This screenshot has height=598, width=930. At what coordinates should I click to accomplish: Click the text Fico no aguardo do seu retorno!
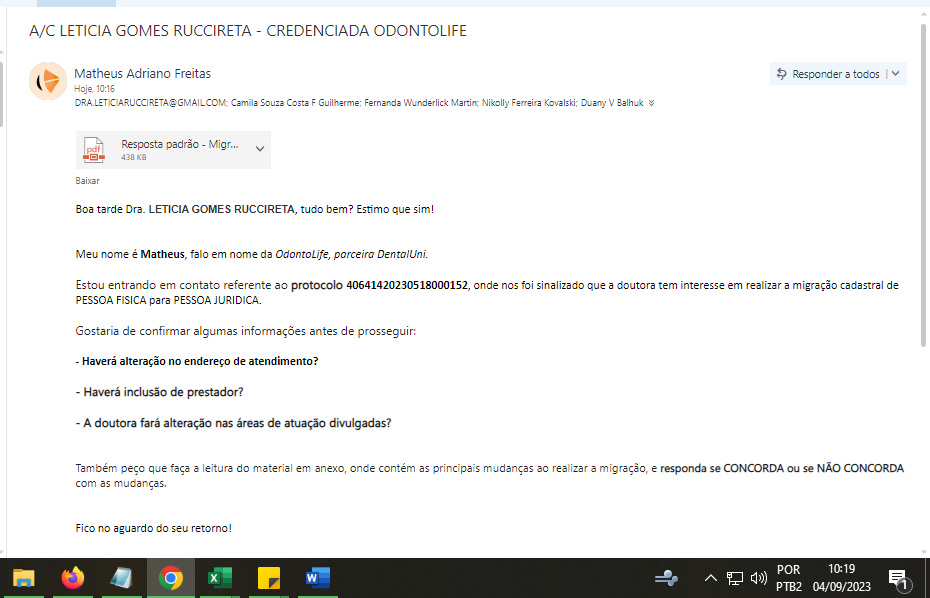tap(154, 528)
